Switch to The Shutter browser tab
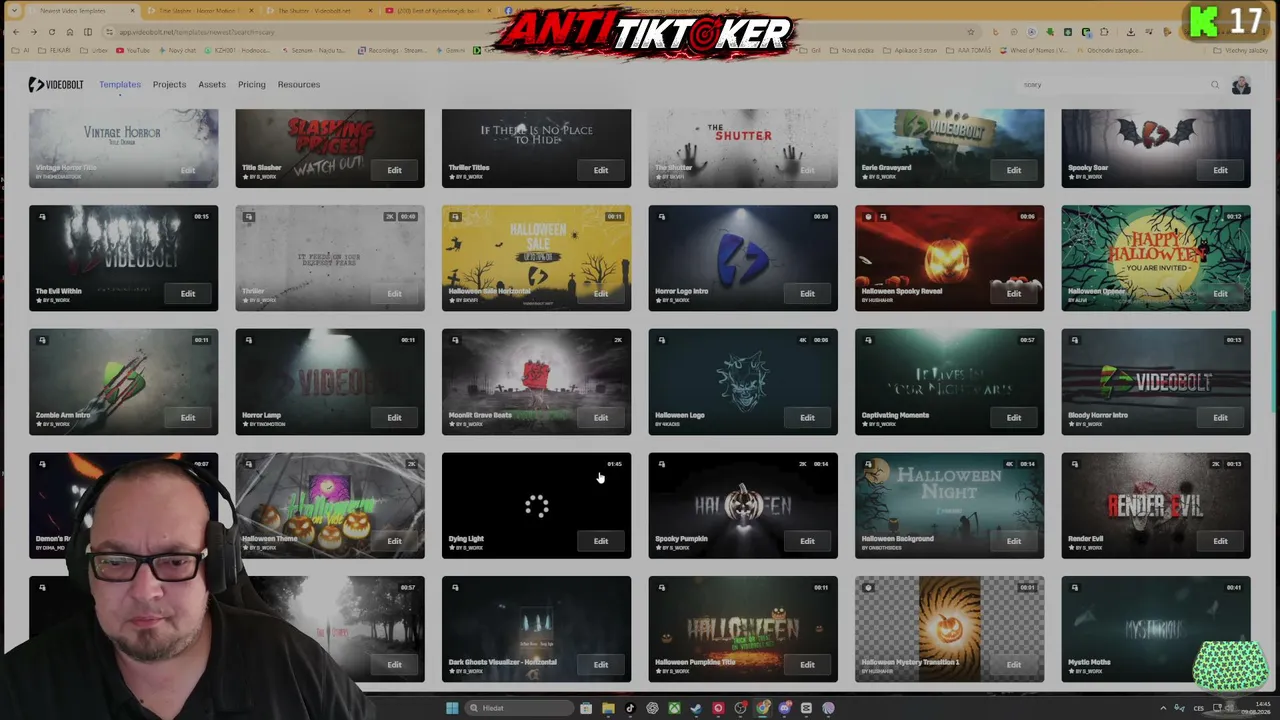Viewport: 1280px width, 720px height. [x=322, y=11]
